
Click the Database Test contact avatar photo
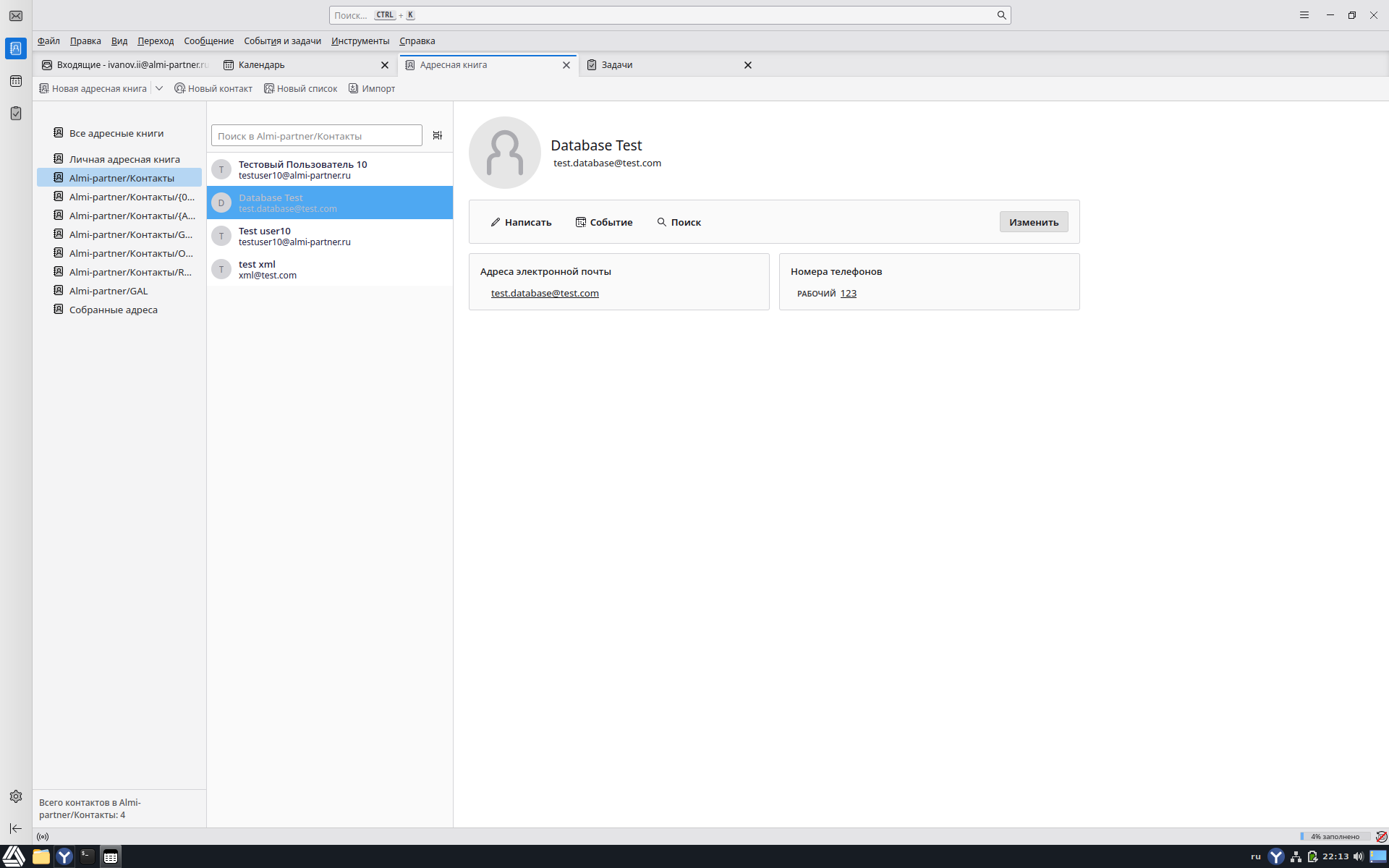click(505, 153)
